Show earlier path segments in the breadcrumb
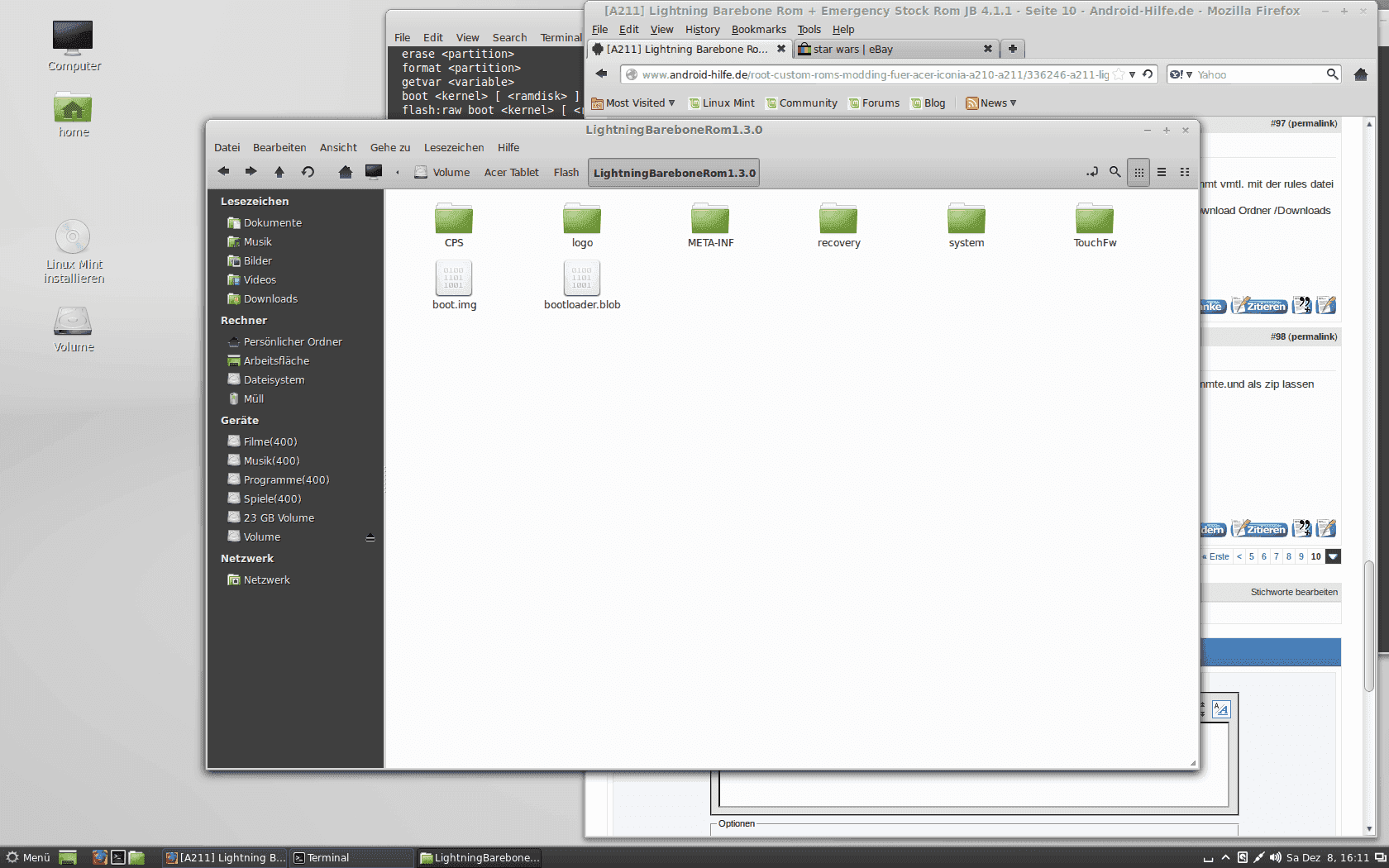This screenshot has width=1389, height=868. coord(398,172)
